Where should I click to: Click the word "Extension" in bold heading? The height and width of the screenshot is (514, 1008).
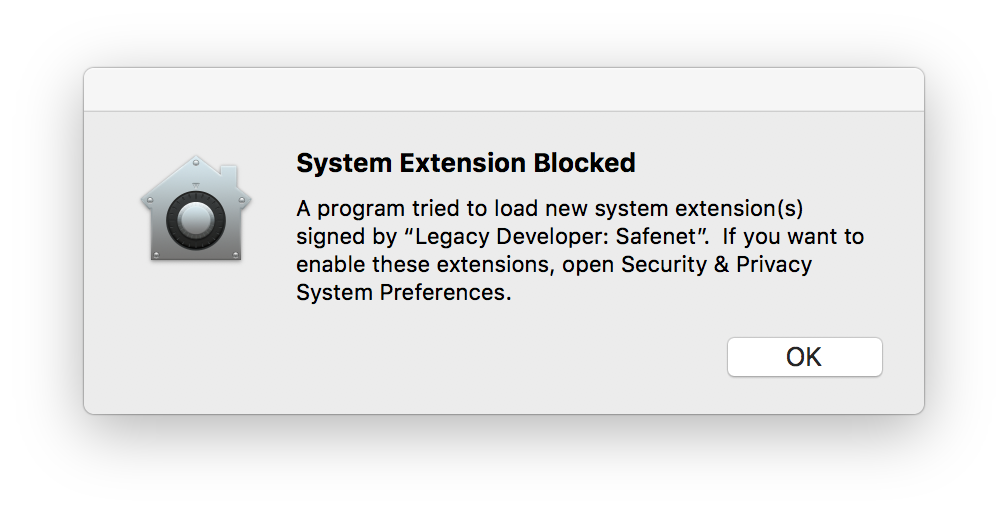(463, 163)
